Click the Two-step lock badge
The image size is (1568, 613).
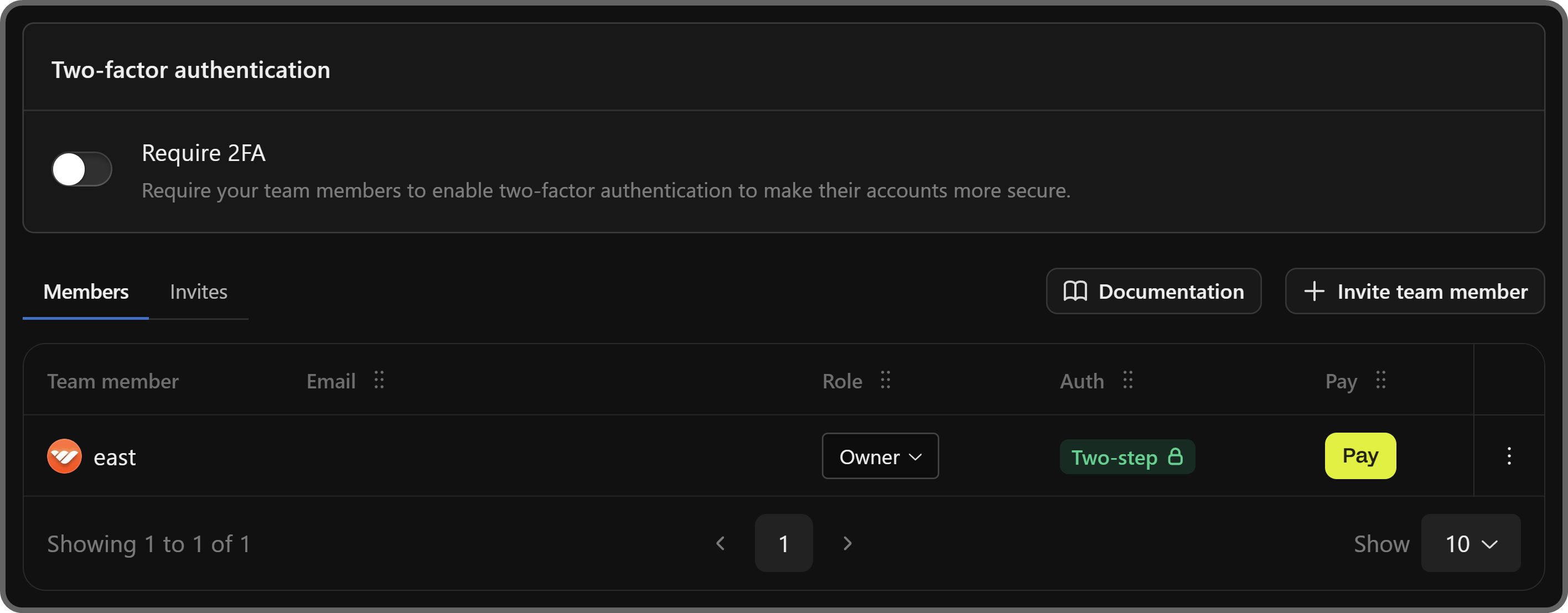pyautogui.click(x=1127, y=456)
